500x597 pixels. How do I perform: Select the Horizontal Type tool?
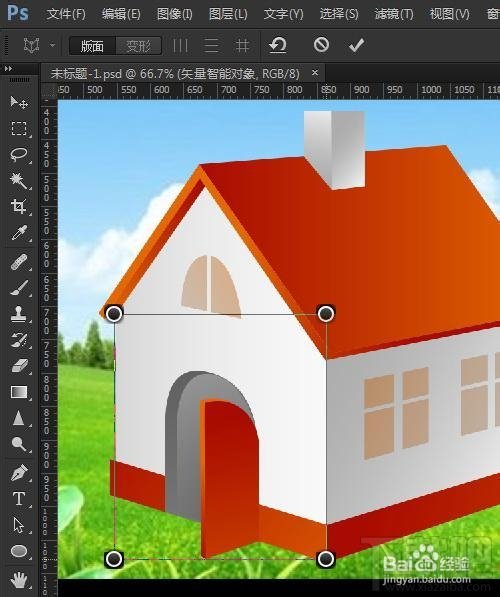coord(19,499)
